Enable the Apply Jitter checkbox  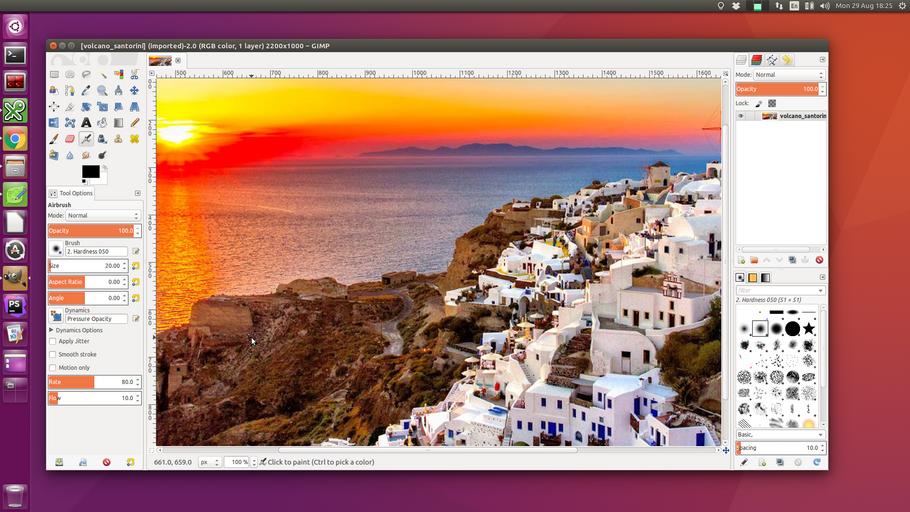pos(53,341)
